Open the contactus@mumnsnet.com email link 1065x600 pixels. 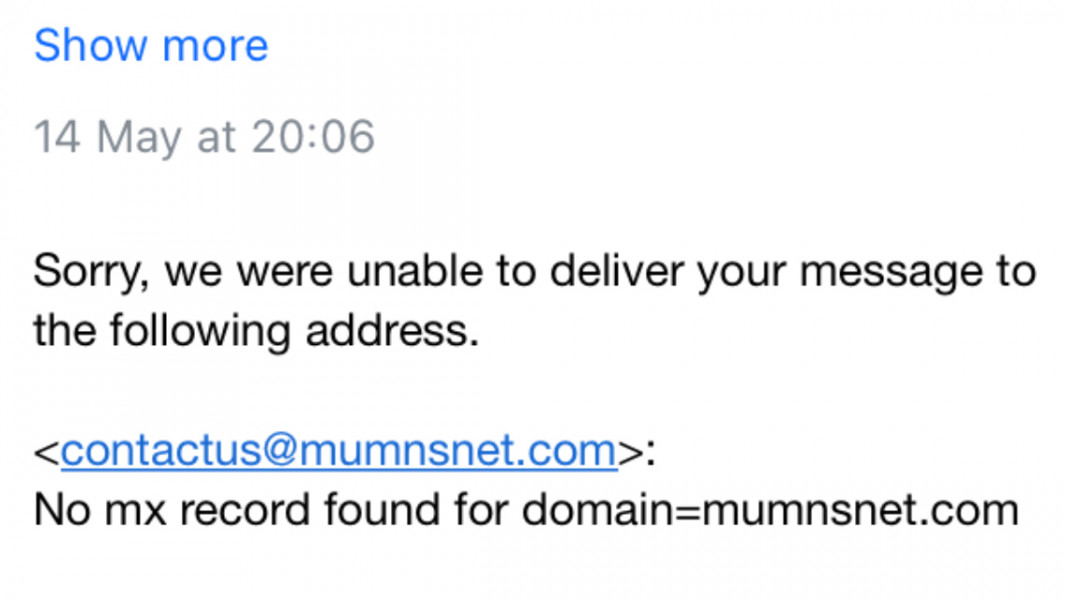click(338, 450)
